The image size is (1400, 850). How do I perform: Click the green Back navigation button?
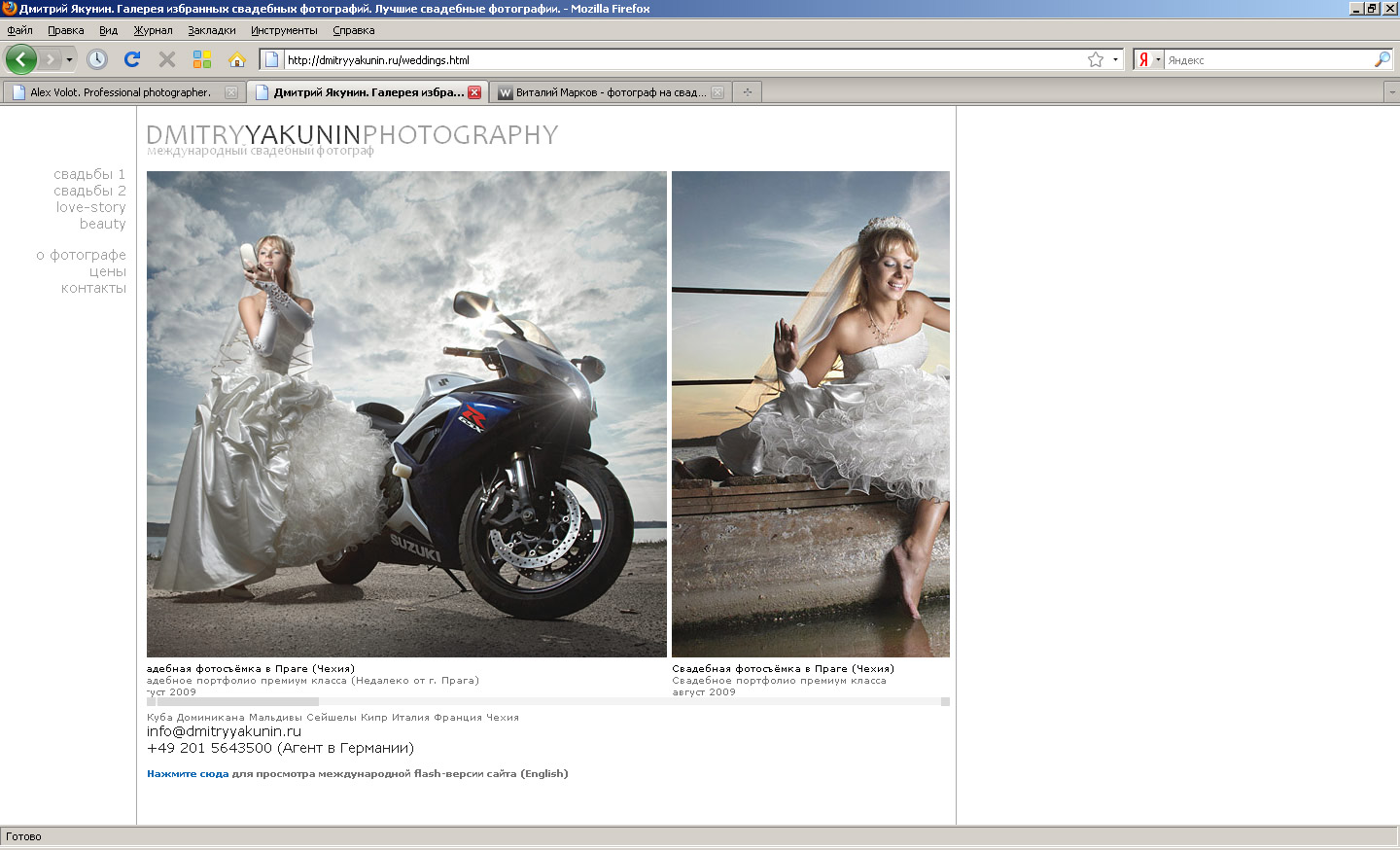tap(20, 59)
